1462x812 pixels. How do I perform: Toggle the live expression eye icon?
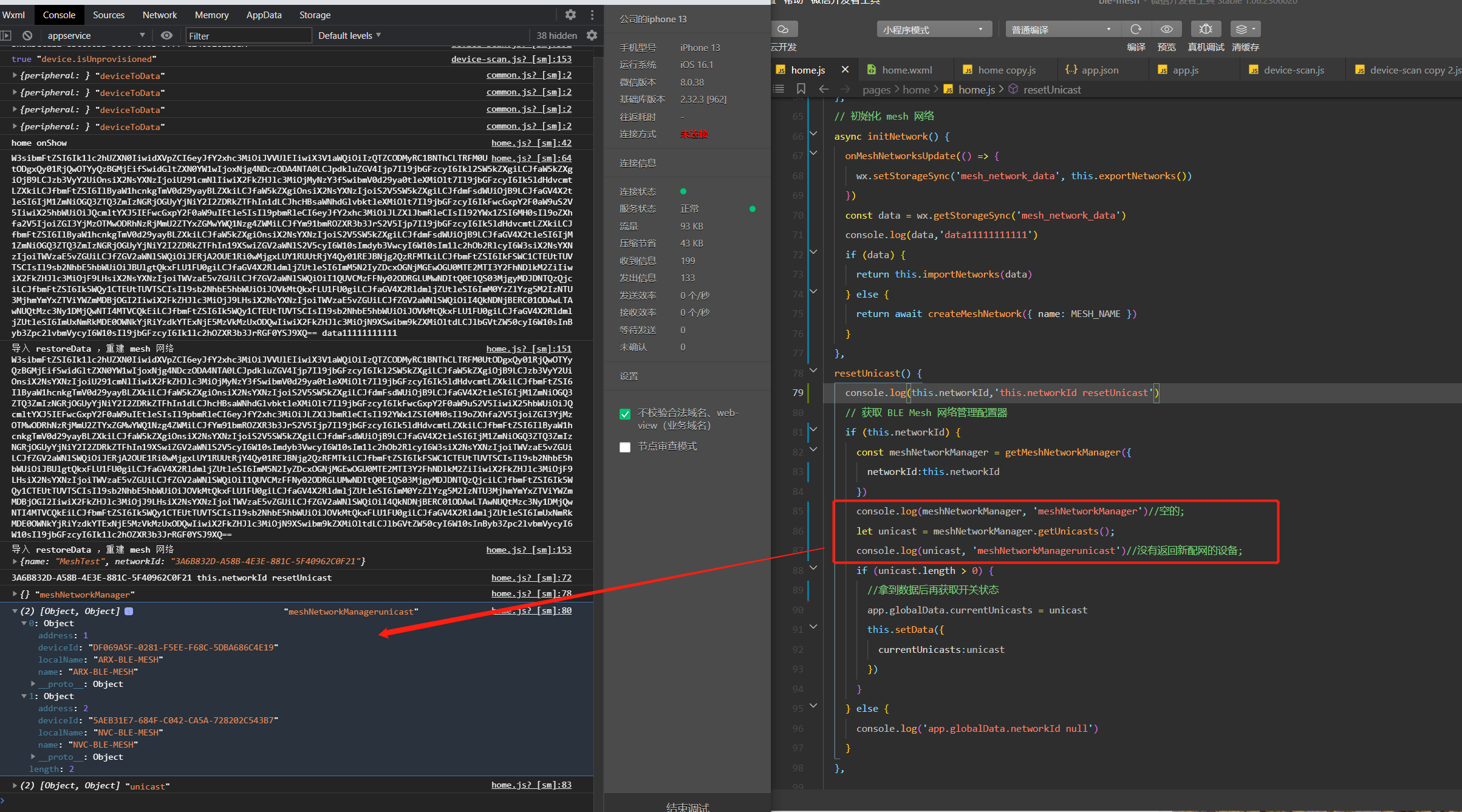click(x=166, y=36)
